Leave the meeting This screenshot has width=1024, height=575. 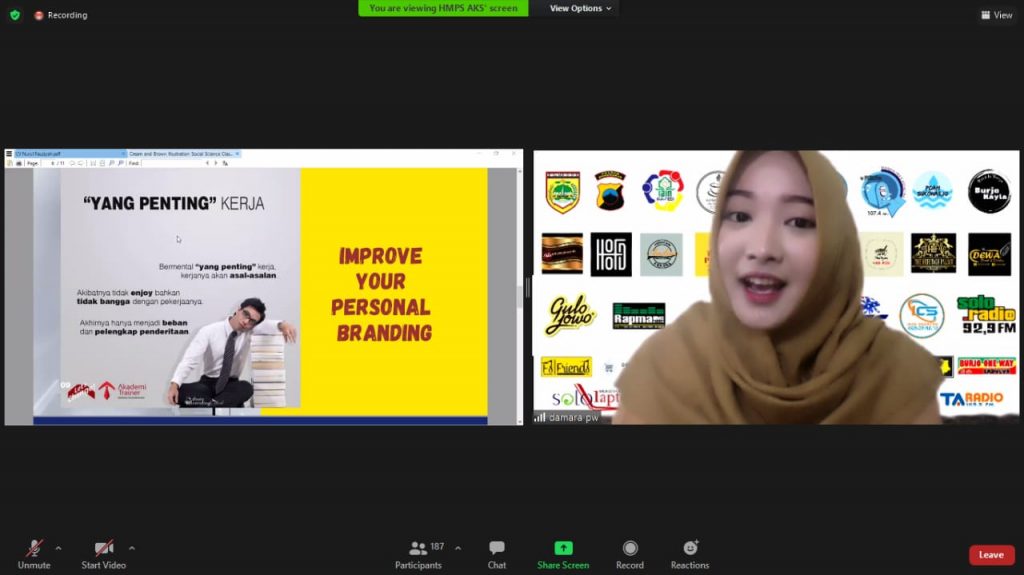pyautogui.click(x=991, y=555)
